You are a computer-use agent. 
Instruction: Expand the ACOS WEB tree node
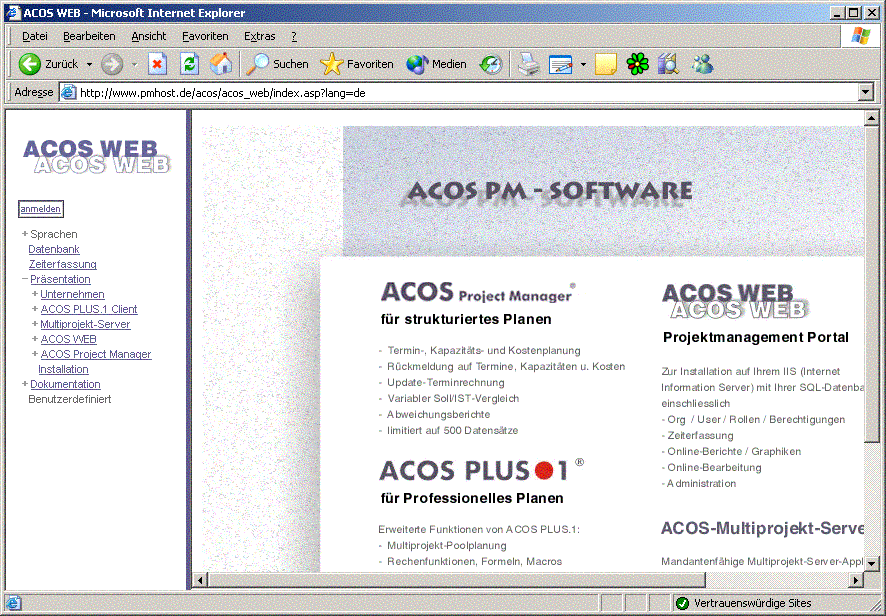(x=35, y=339)
